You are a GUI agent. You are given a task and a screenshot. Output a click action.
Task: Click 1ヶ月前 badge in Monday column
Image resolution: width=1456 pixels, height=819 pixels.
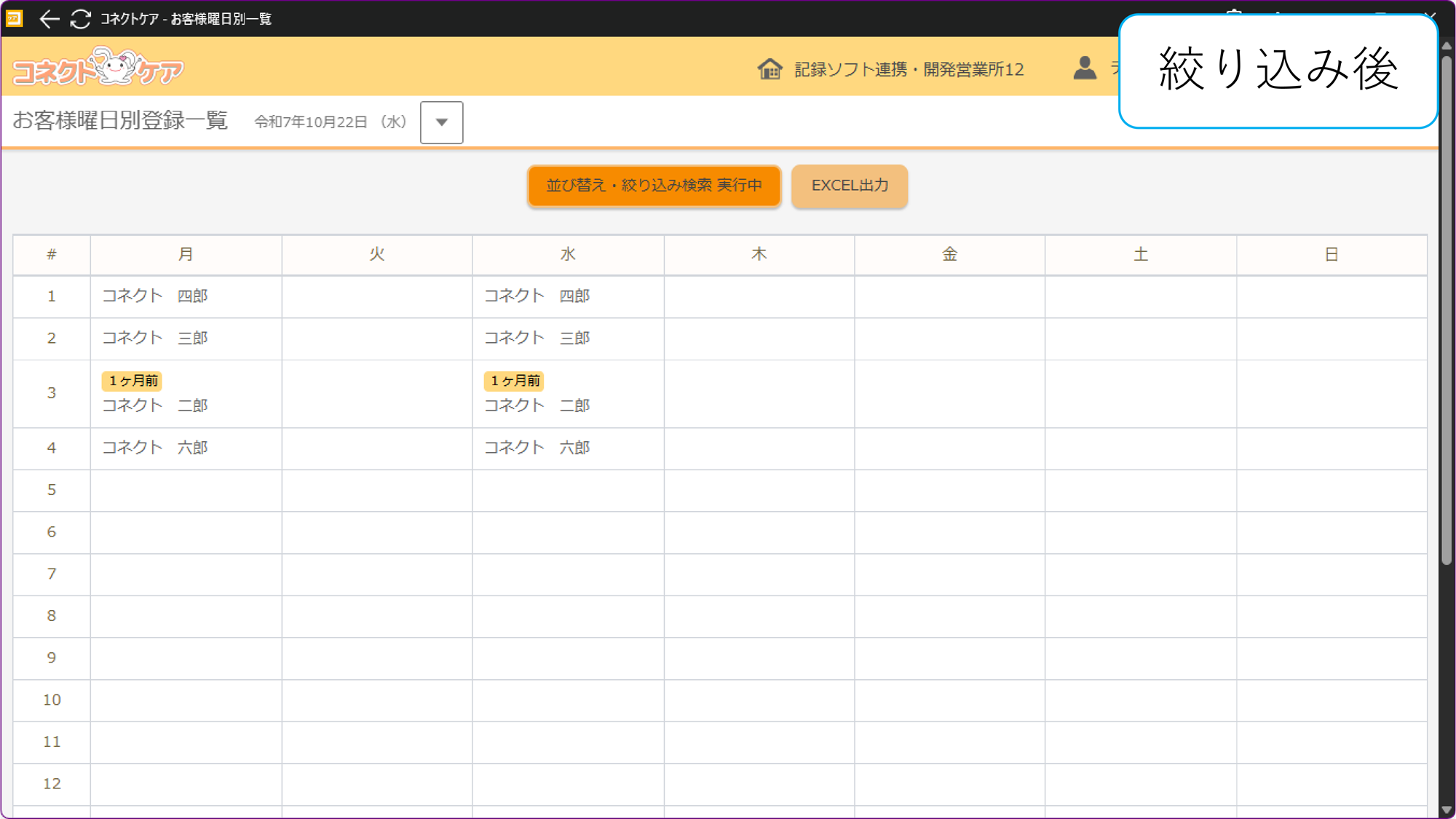(132, 381)
